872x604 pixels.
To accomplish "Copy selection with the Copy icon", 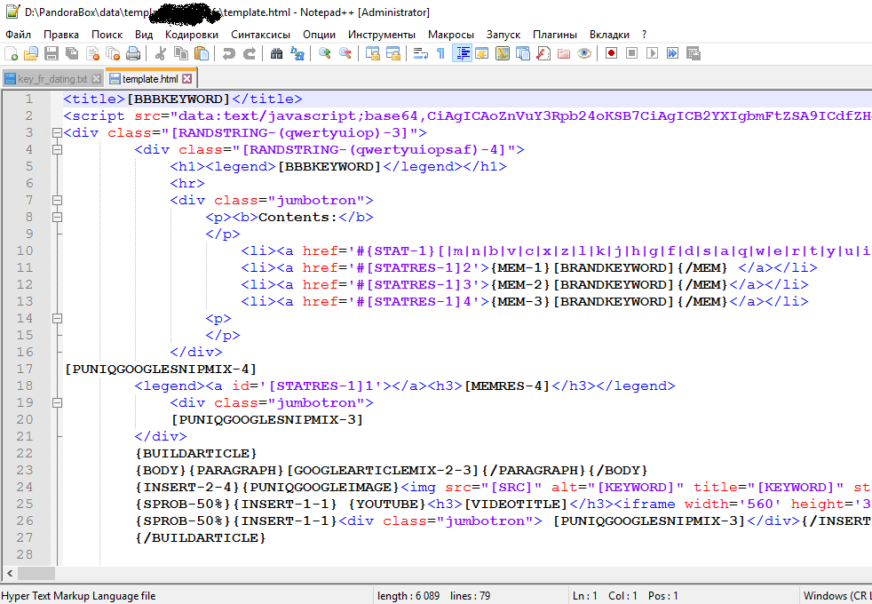I will pyautogui.click(x=181, y=53).
